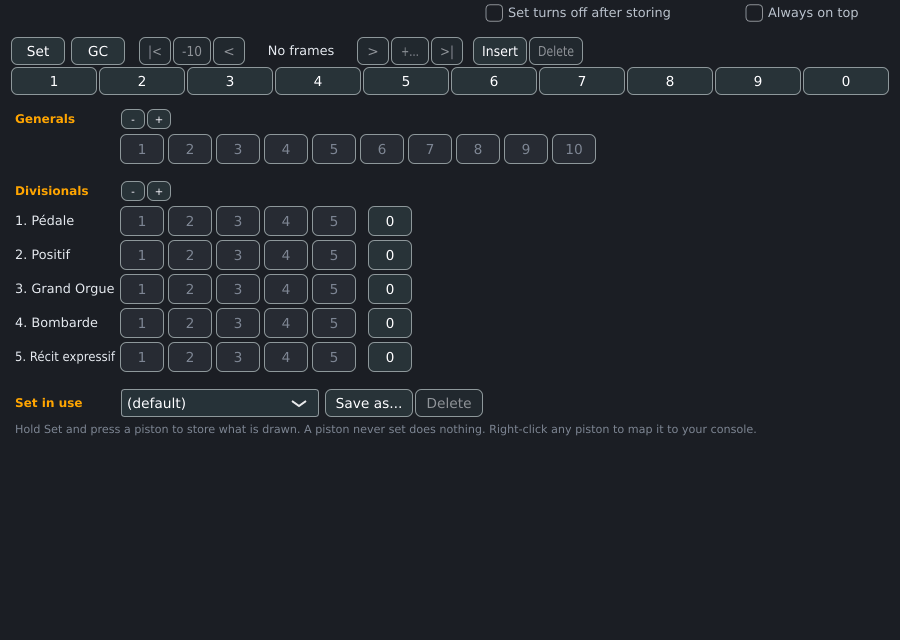900x640 pixels.
Task: Select digit 6 in the top number row
Action: point(494,81)
